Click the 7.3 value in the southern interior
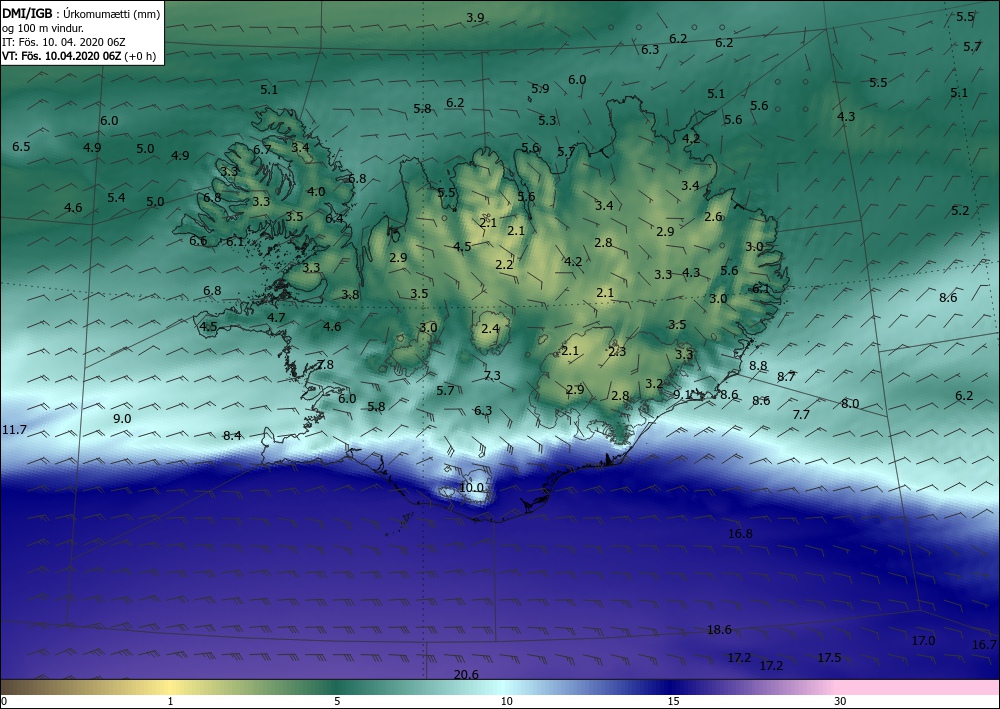 tap(492, 376)
